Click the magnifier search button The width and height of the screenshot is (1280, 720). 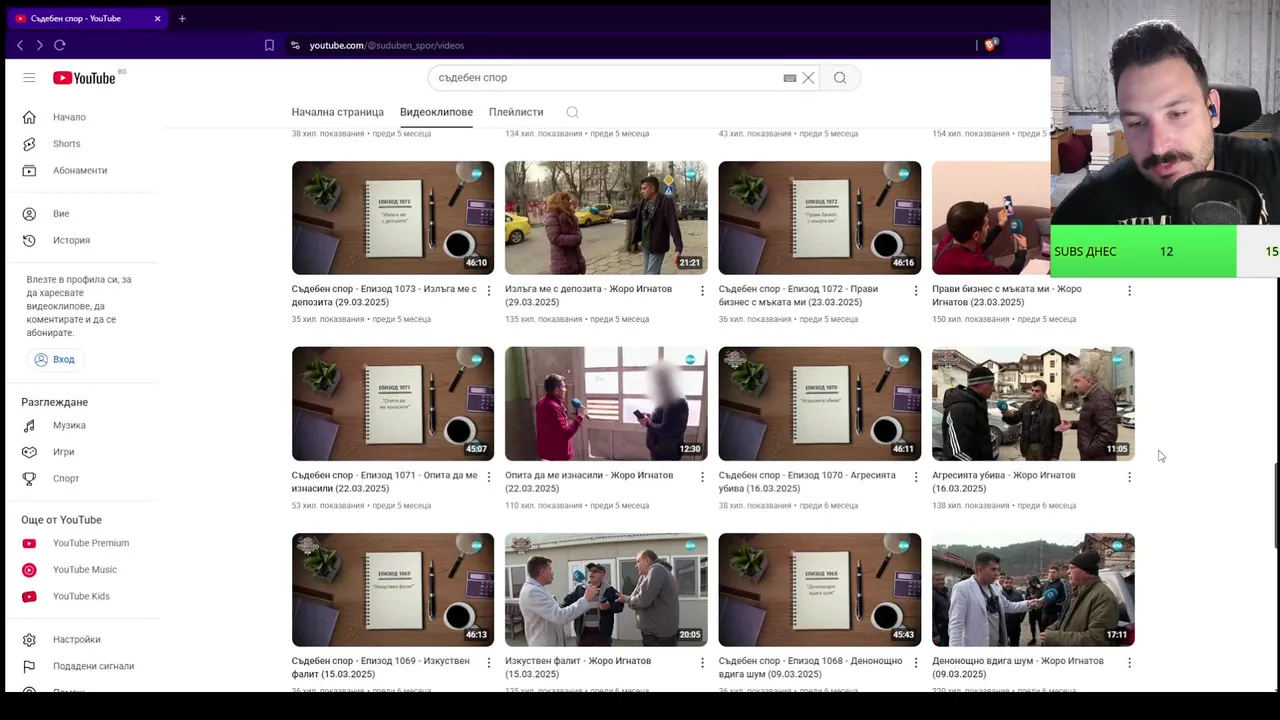[x=840, y=78]
